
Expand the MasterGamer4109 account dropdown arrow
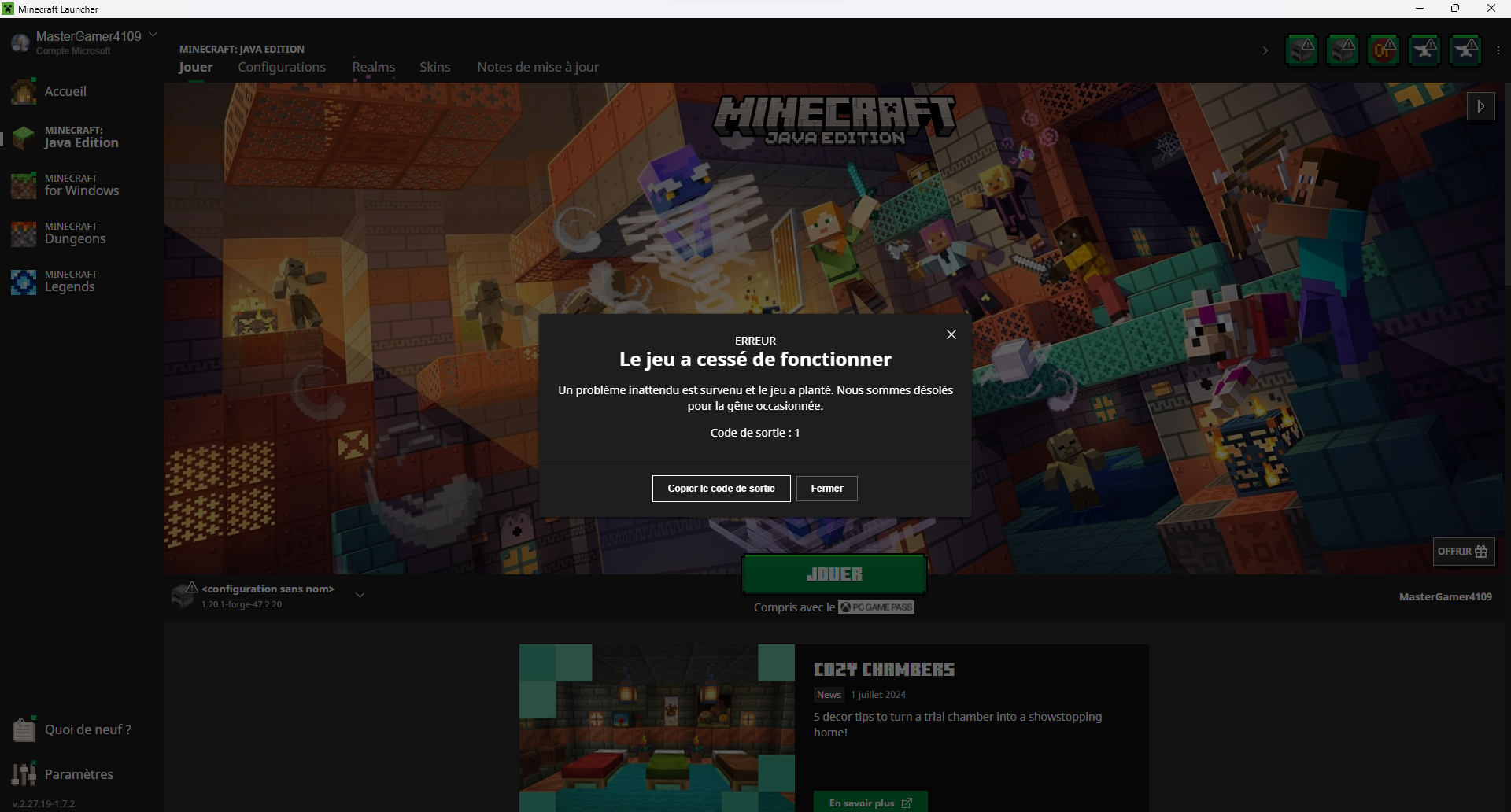(x=153, y=35)
